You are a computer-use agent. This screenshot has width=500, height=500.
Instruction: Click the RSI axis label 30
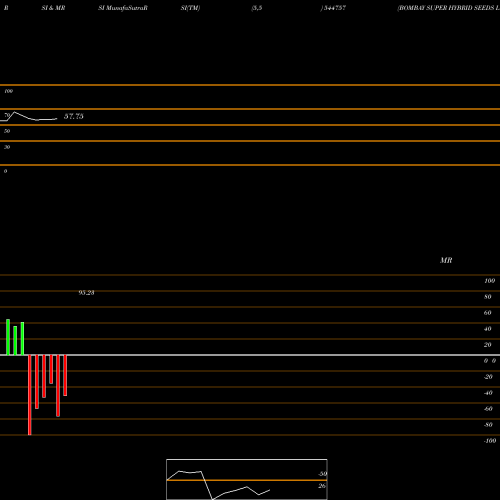pyautogui.click(x=7, y=147)
